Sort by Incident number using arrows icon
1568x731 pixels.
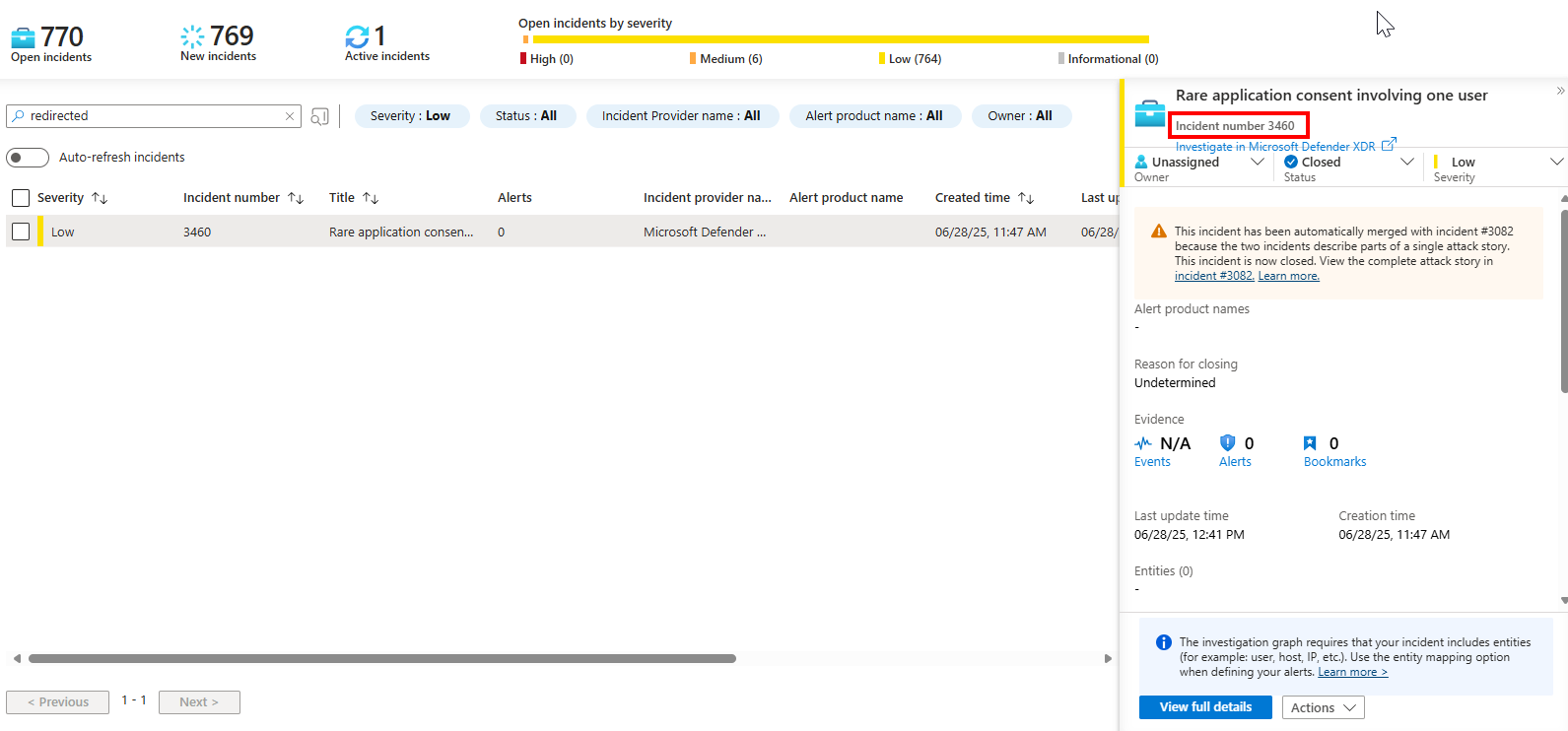click(x=296, y=198)
